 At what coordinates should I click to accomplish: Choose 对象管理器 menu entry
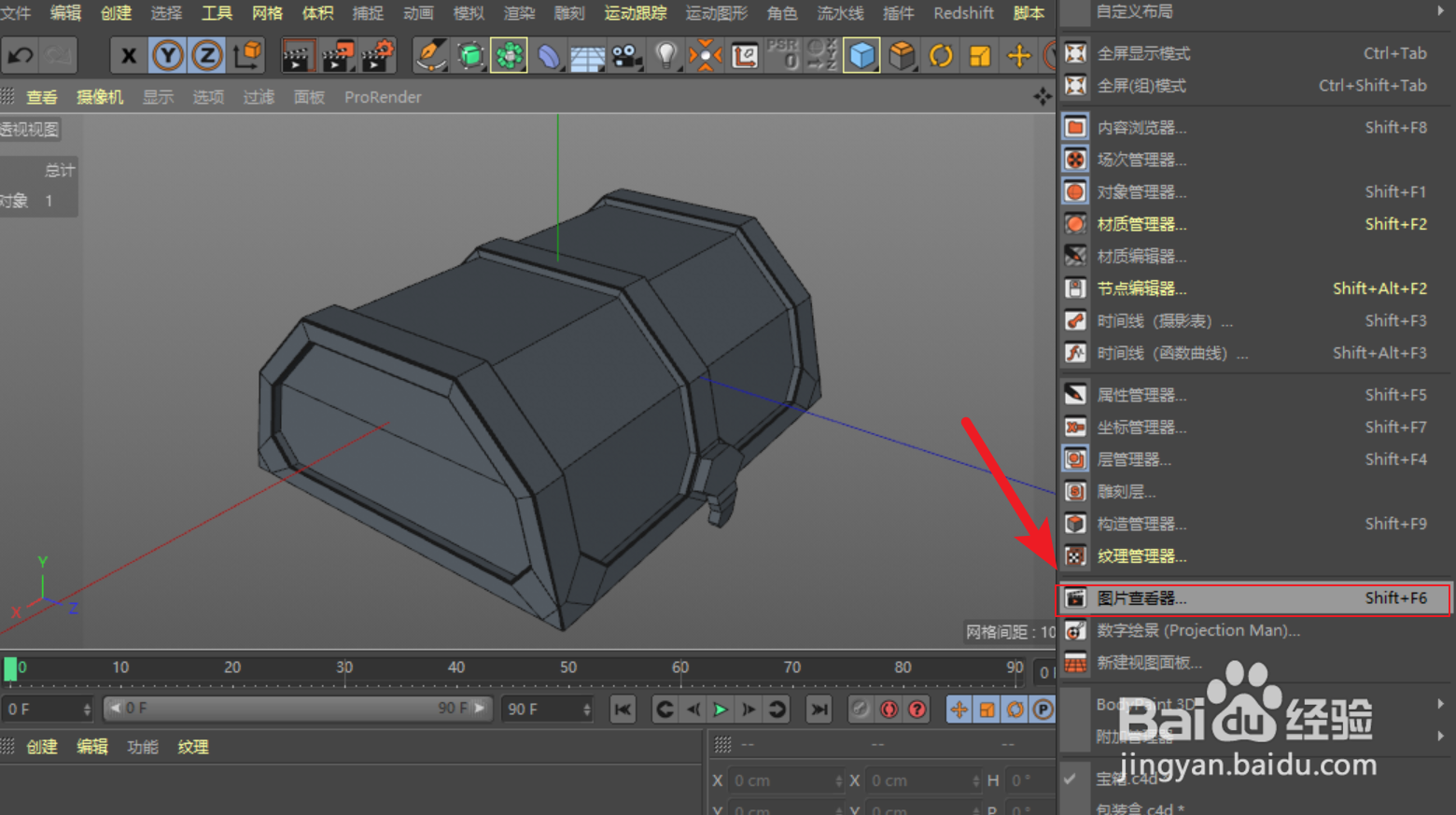1253,191
